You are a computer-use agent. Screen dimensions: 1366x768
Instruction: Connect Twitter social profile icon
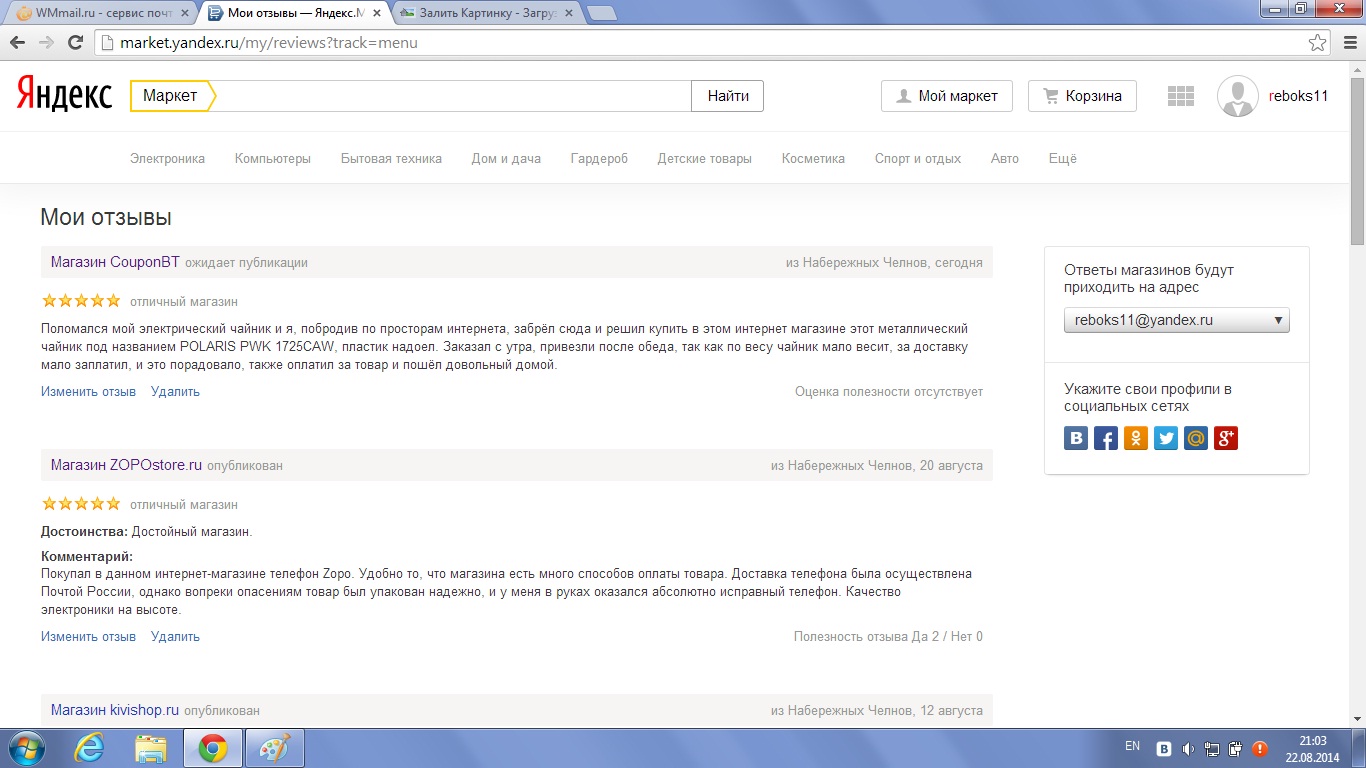click(1166, 438)
